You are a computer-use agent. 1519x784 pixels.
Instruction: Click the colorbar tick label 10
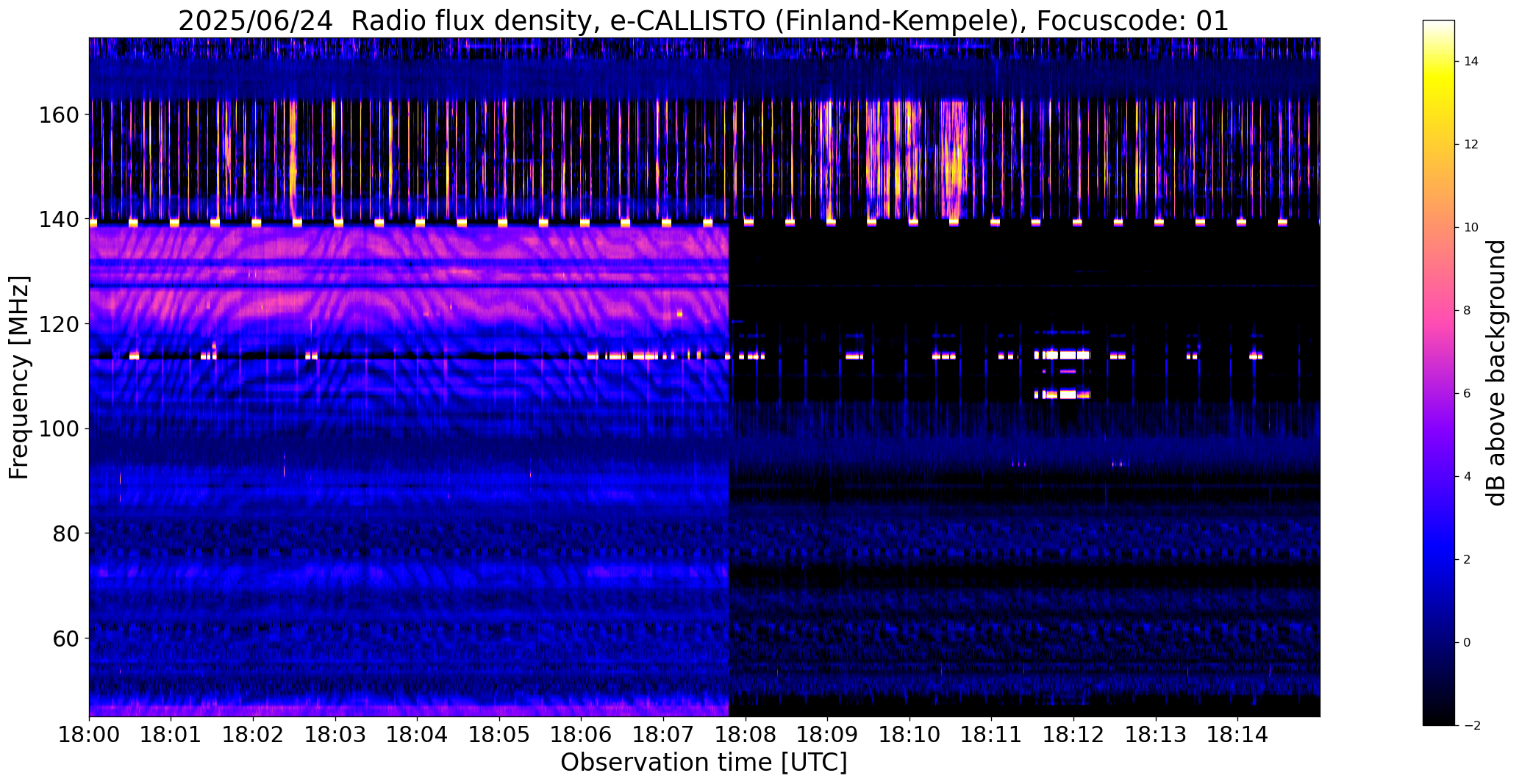(x=1471, y=228)
